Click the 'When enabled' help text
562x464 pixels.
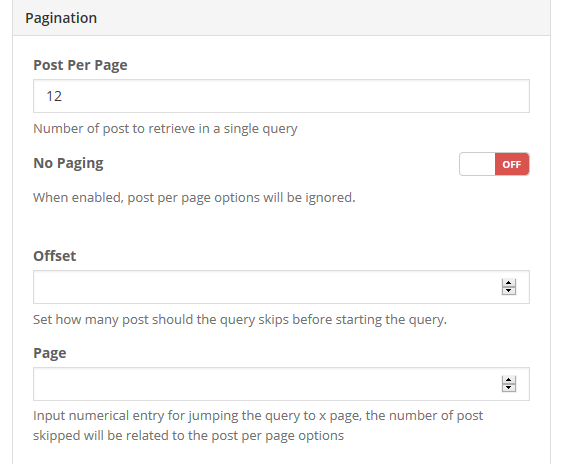194,197
